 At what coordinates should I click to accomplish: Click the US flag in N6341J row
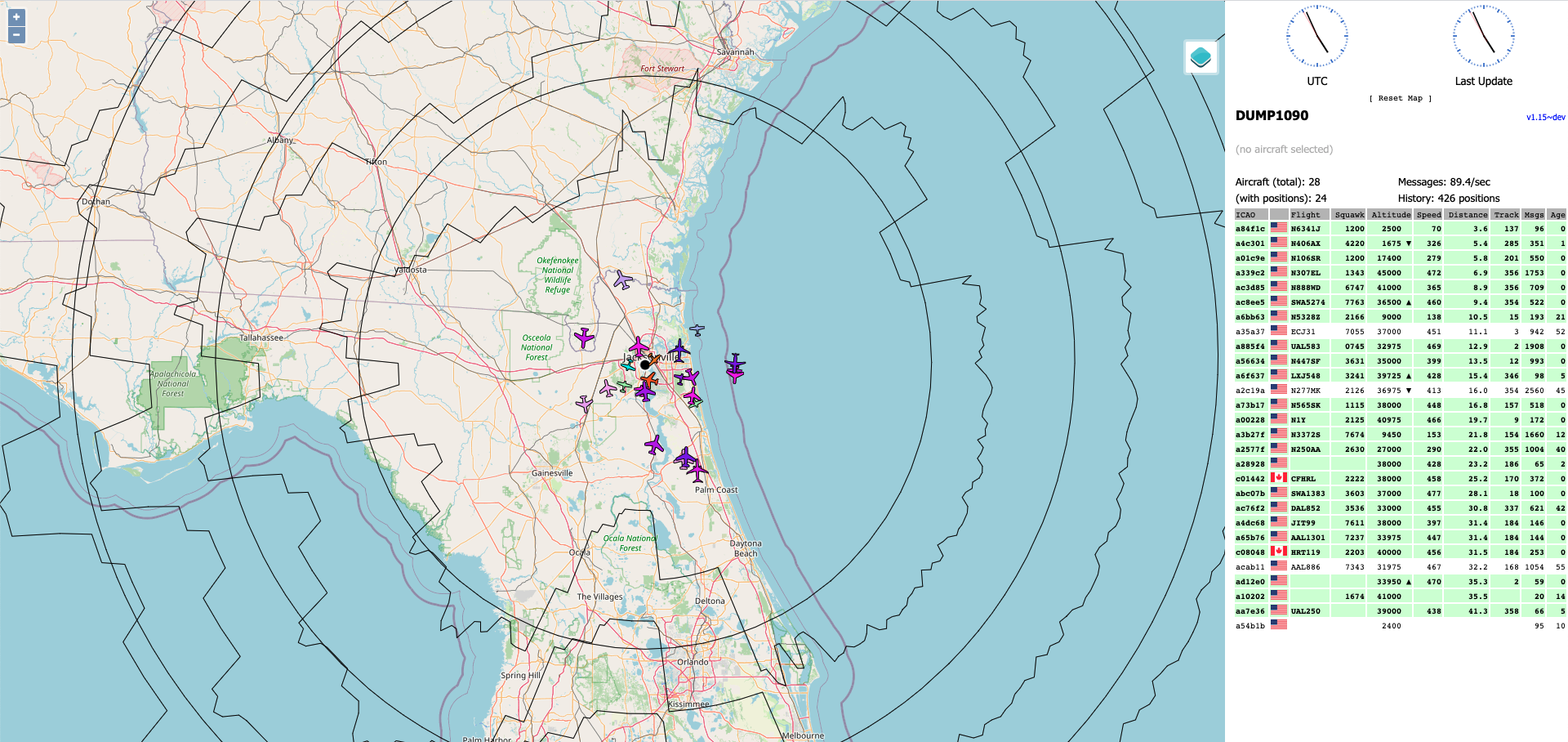click(1279, 228)
